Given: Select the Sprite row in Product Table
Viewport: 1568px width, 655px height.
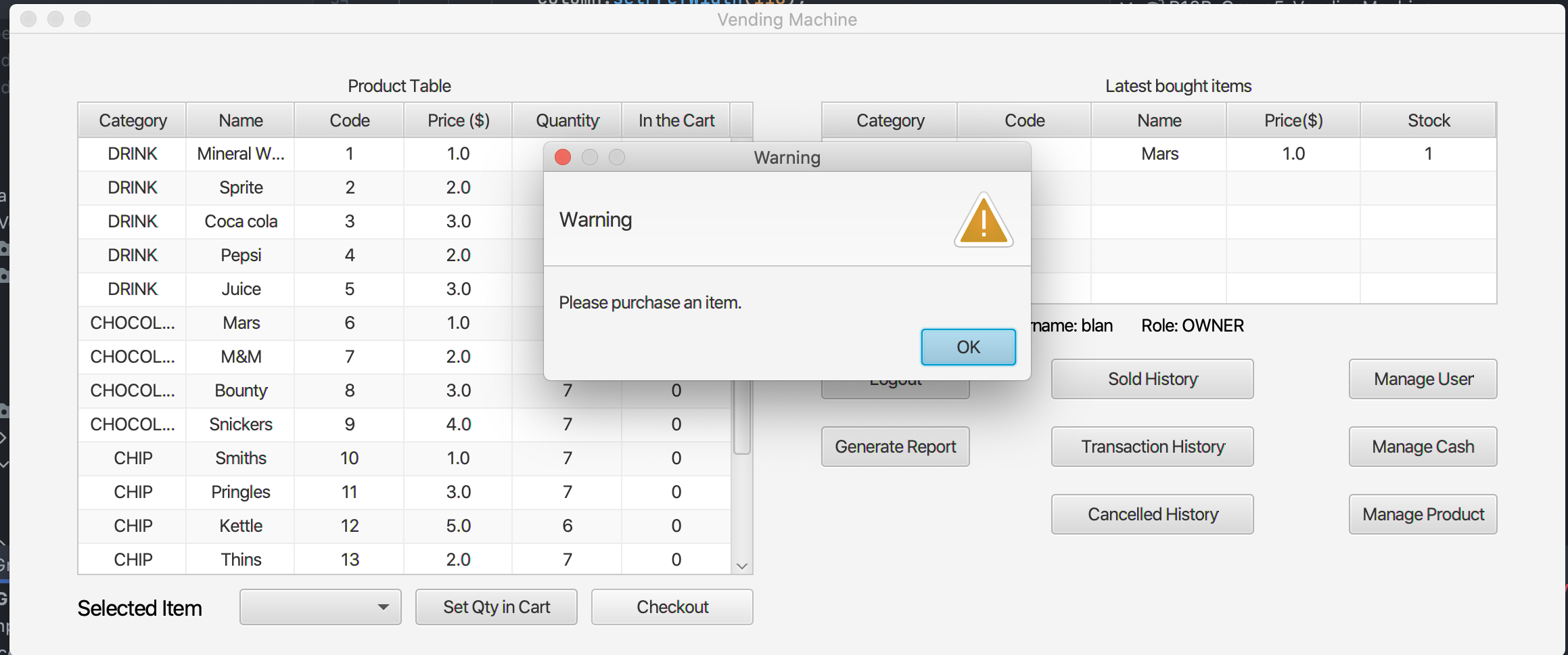Looking at the screenshot, I should (241, 187).
